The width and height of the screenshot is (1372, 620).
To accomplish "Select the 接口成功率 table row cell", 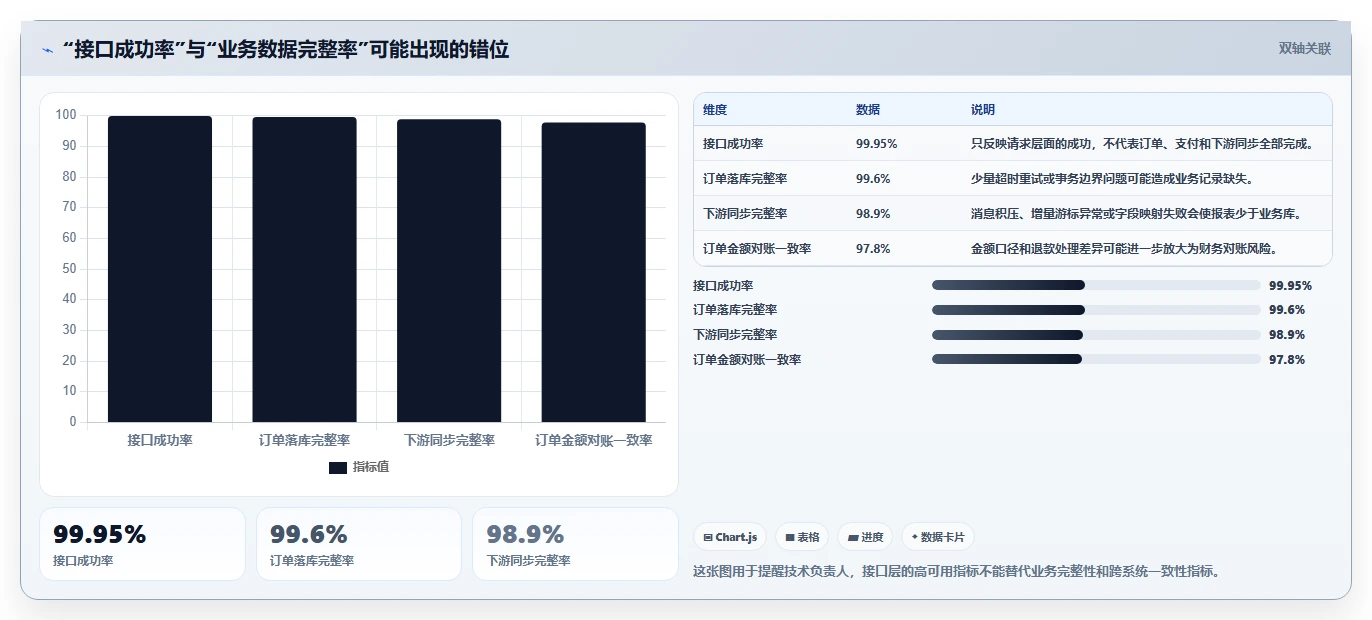I will [x=733, y=144].
